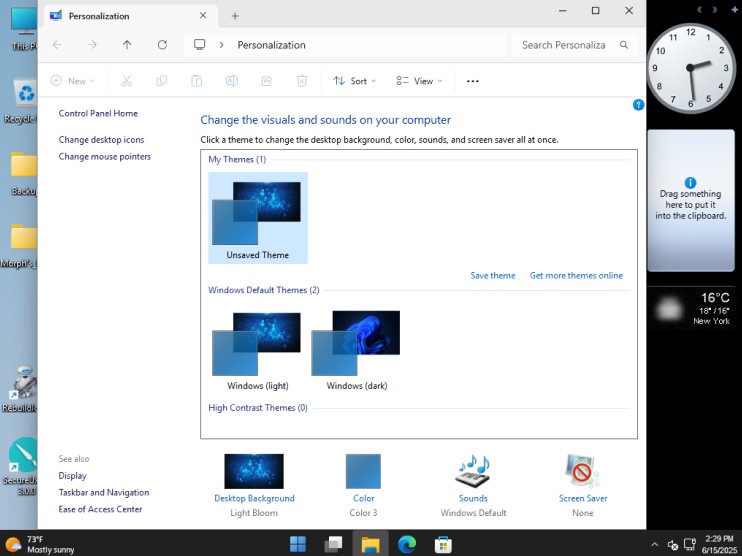
Task: Open Ease of Access Center link
Action: [100, 509]
